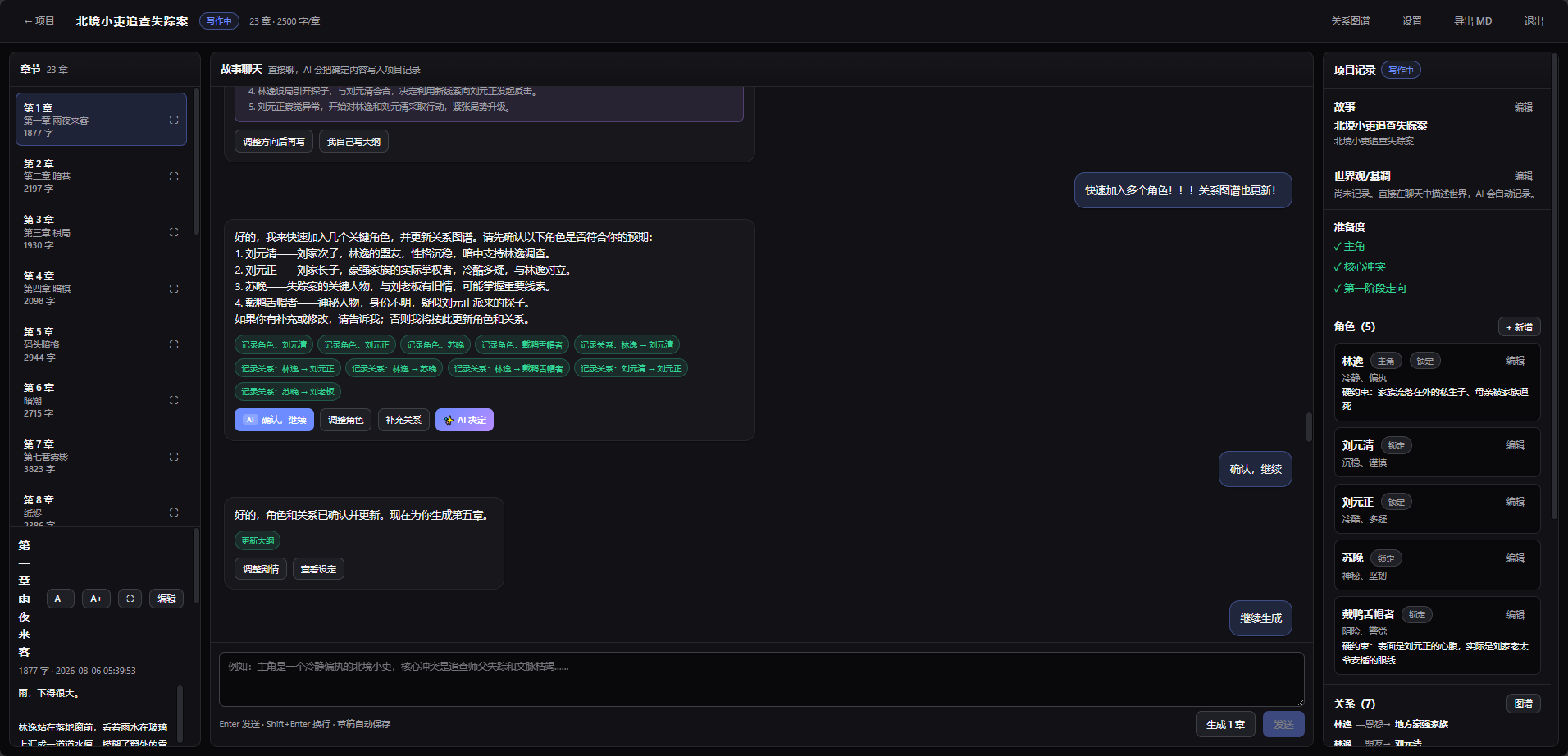
Task: Focus the story chat input field
Action: (x=761, y=679)
